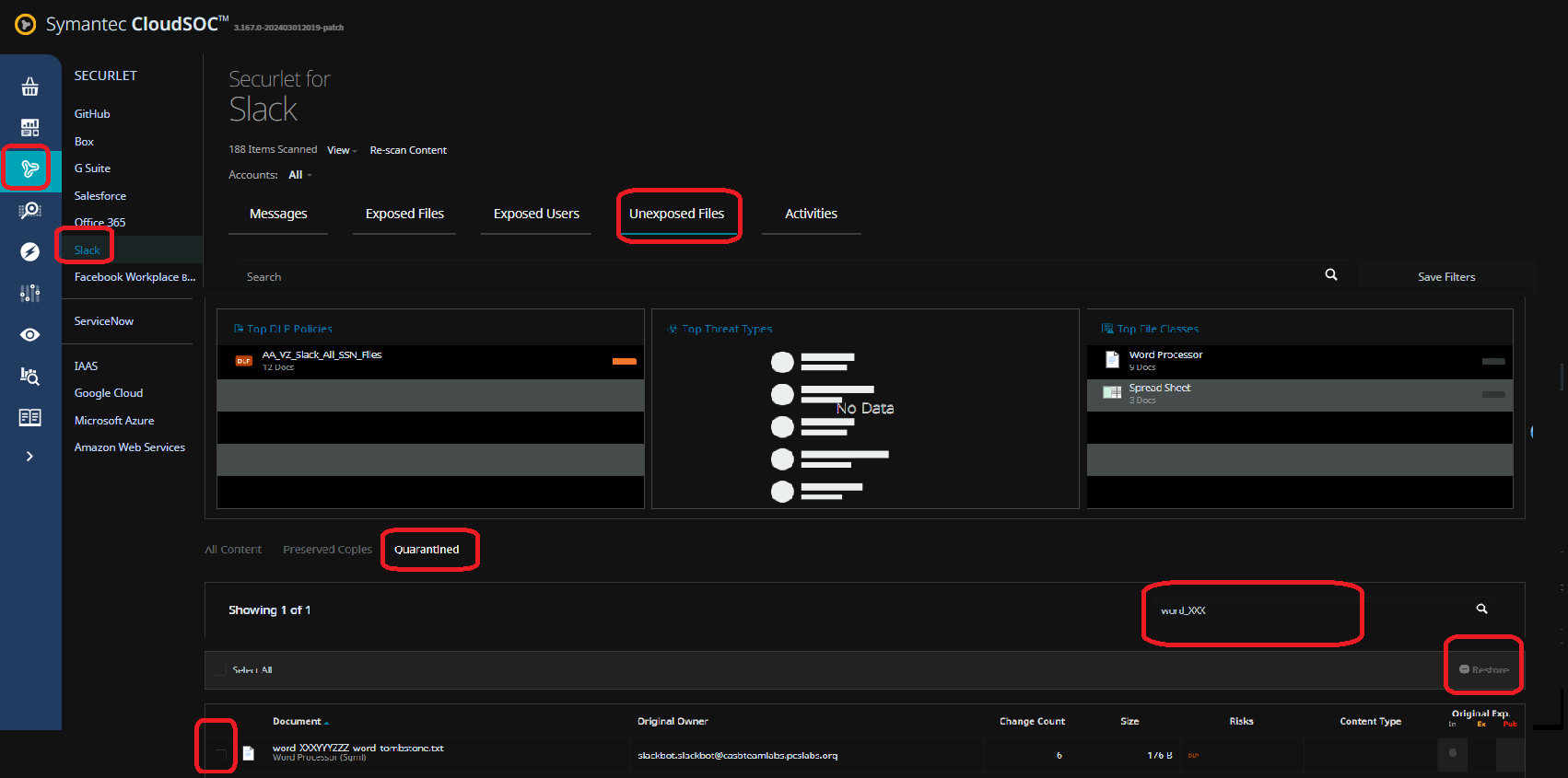Click the Re-scan Content link
Viewport: 1568px width, 778px height.
[x=408, y=150]
